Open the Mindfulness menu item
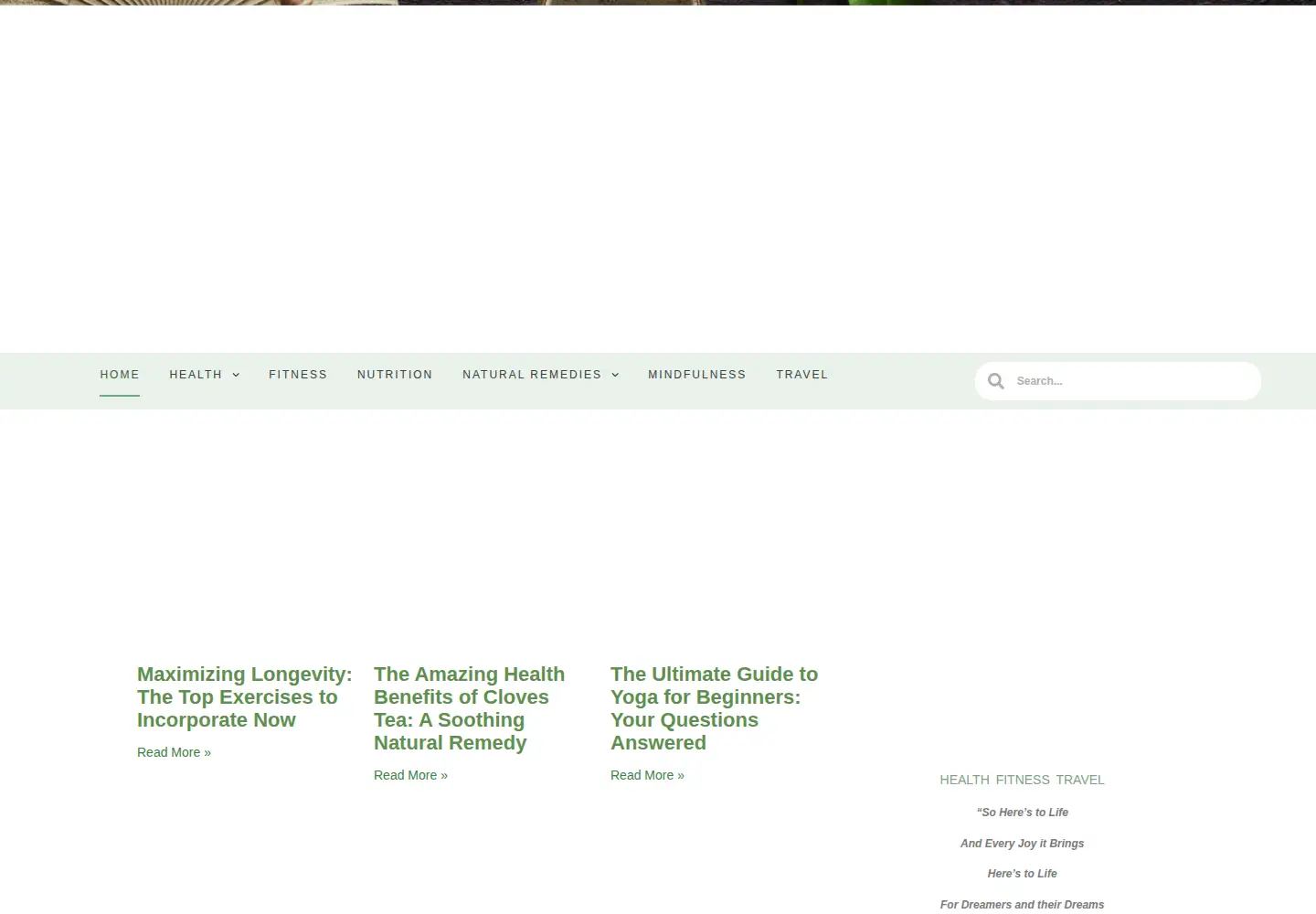This screenshot has width=1316, height=914. coord(697,375)
